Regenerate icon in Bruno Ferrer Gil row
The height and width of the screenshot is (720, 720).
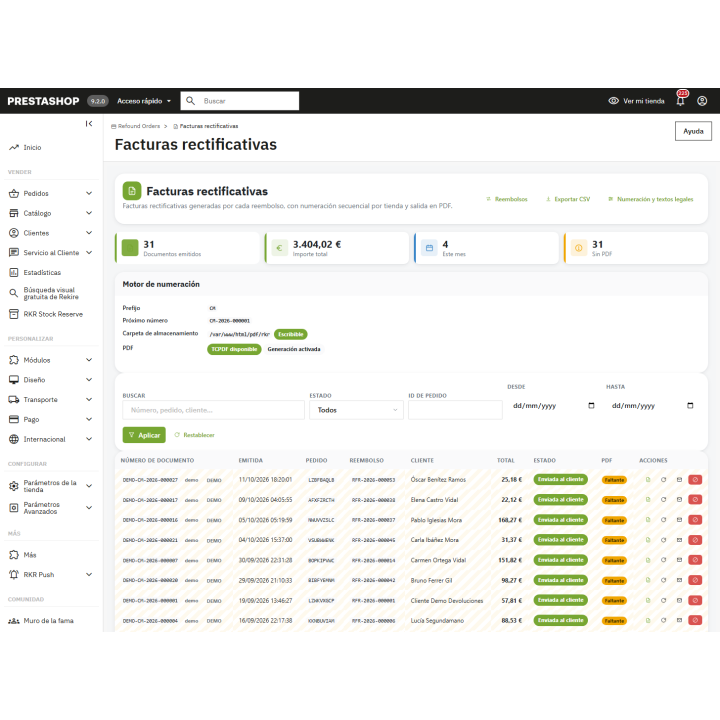(664, 580)
